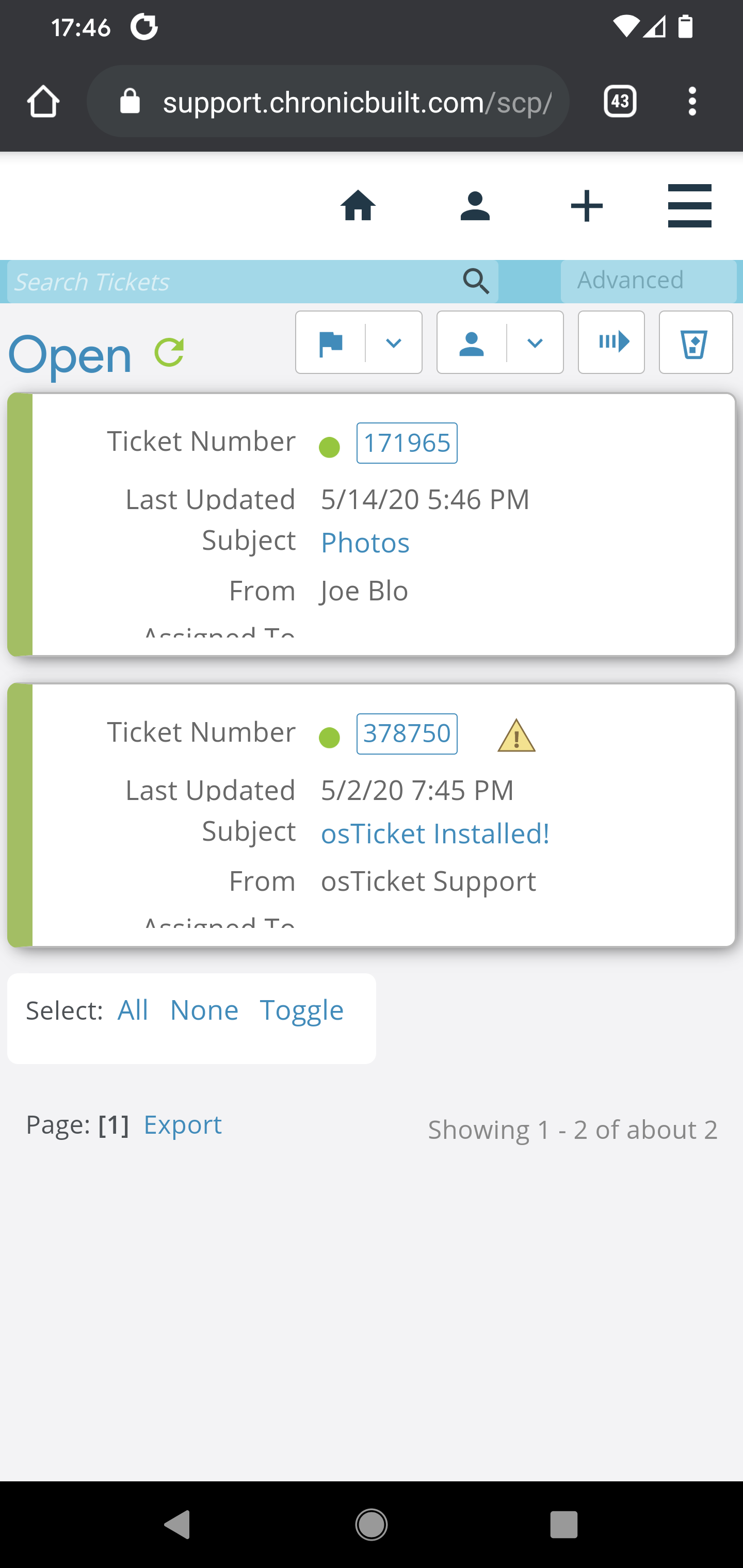The image size is (743, 1568).
Task: Open the Photos ticket subject
Action: click(365, 542)
